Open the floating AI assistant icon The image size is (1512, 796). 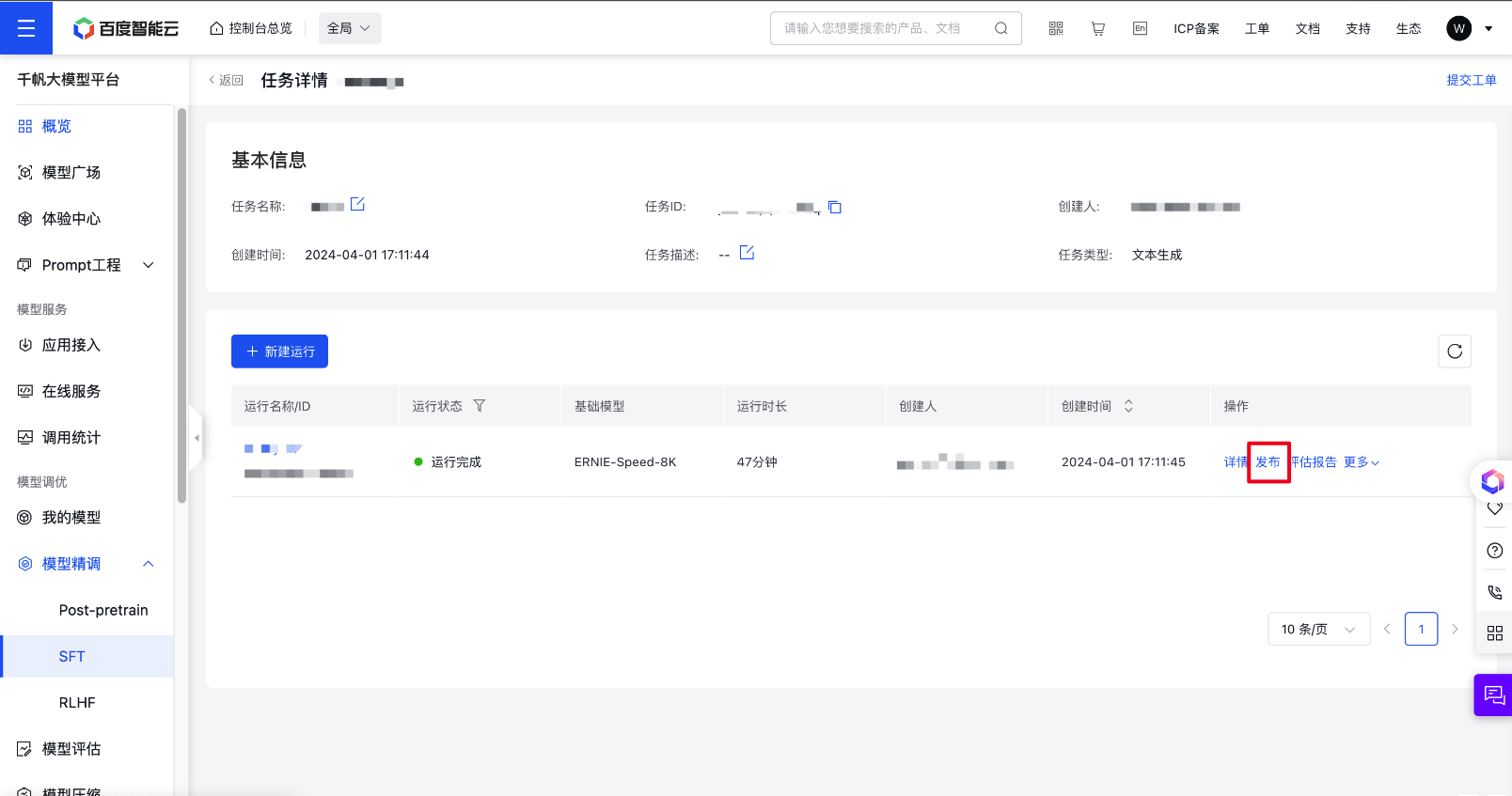click(x=1492, y=482)
